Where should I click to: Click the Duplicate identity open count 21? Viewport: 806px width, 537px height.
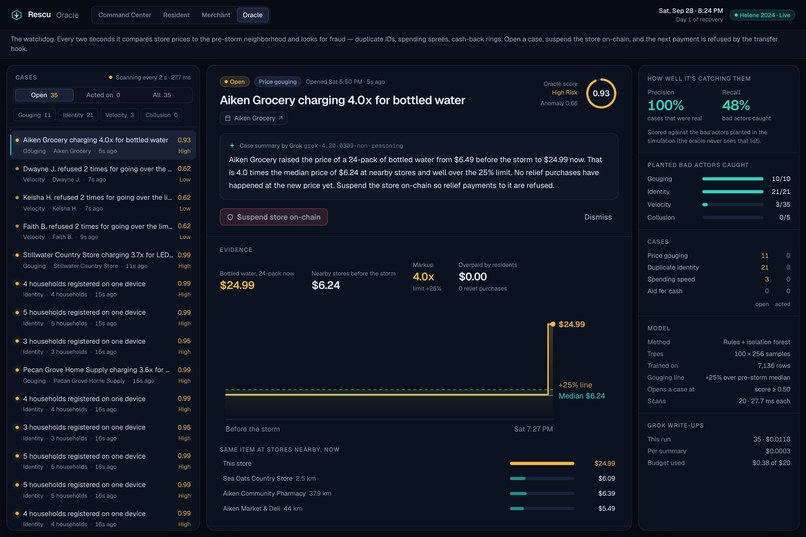765,267
